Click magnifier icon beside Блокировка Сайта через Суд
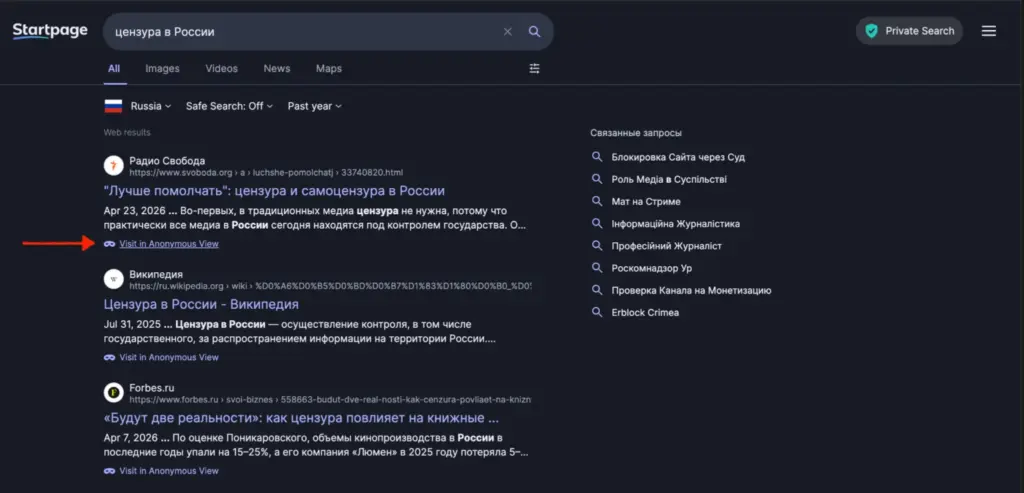The width and height of the screenshot is (1024, 493). point(596,157)
